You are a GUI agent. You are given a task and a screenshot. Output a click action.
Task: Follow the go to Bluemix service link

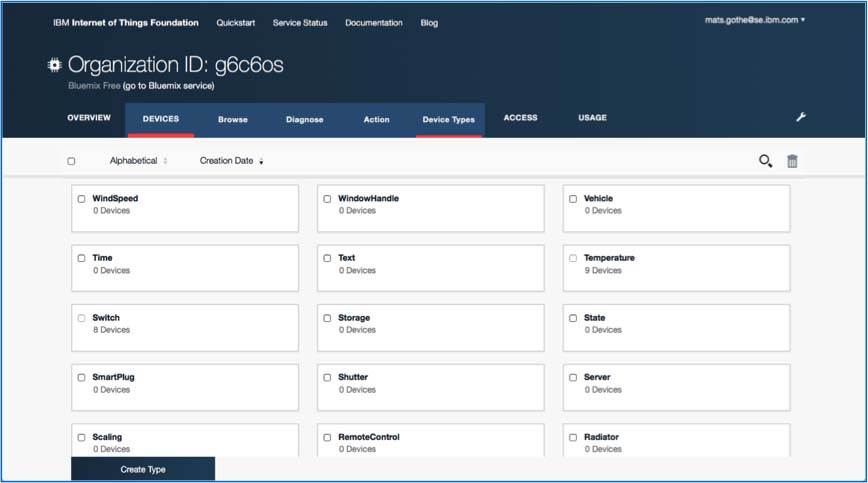[x=168, y=86]
